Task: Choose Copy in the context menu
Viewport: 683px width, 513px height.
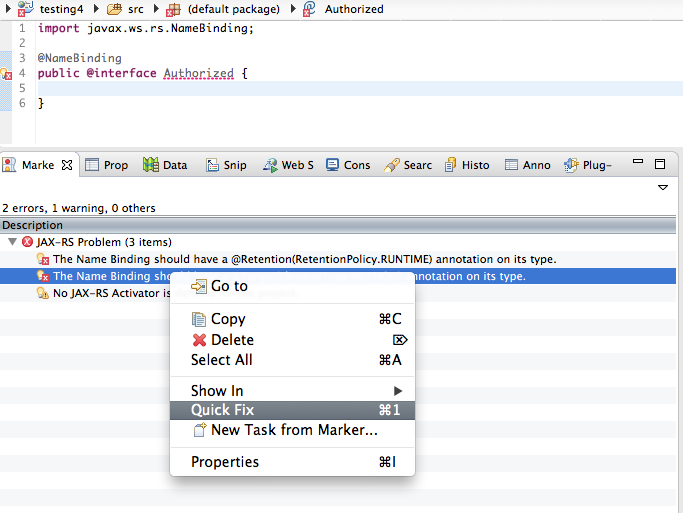Action: 292,319
